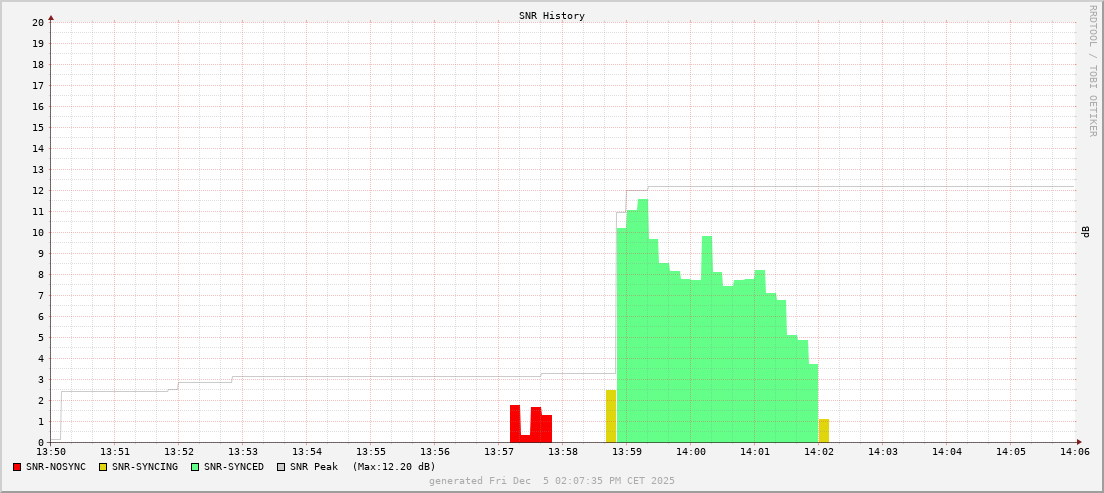Click the dB unit label on right side
The height and width of the screenshot is (493, 1104).
pyautogui.click(x=1086, y=232)
